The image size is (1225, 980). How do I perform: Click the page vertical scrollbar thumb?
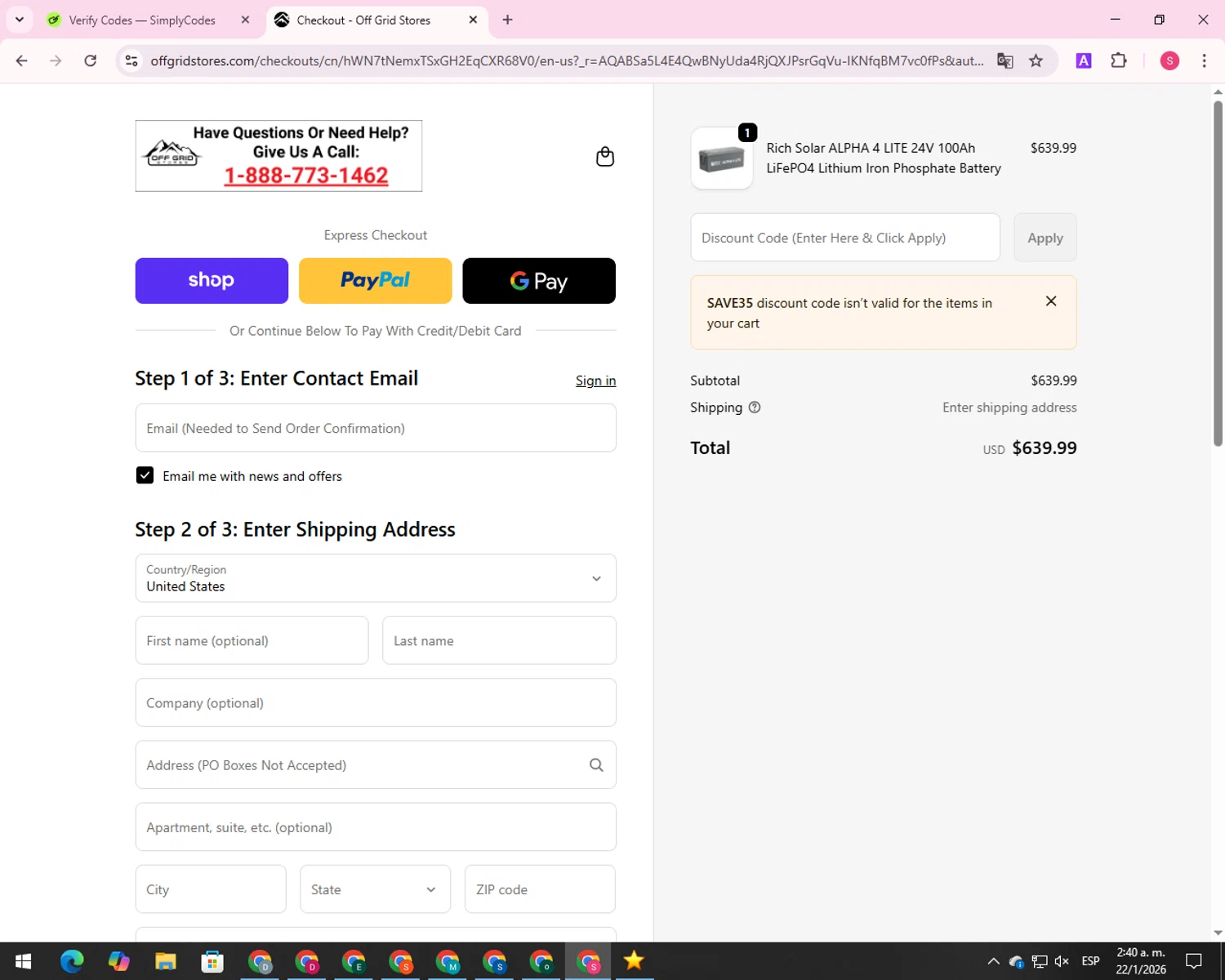tap(1218, 274)
